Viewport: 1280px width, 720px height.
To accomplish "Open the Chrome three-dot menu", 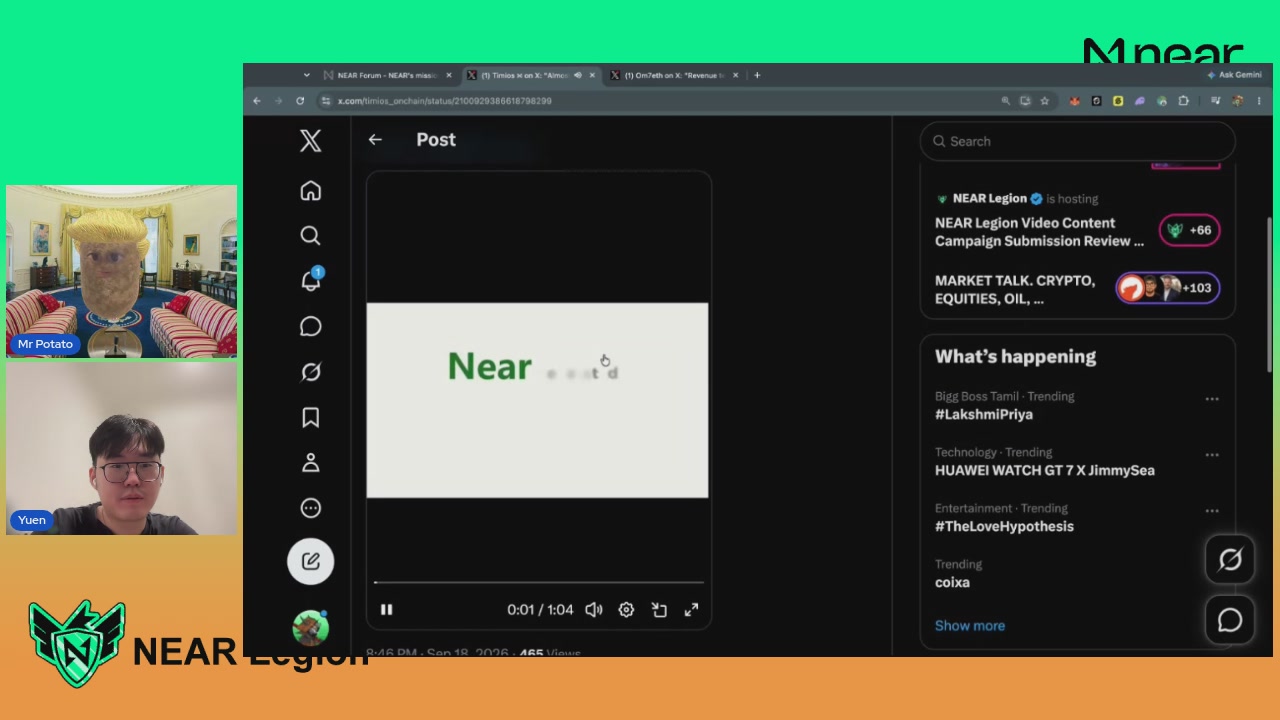I will click(1259, 101).
